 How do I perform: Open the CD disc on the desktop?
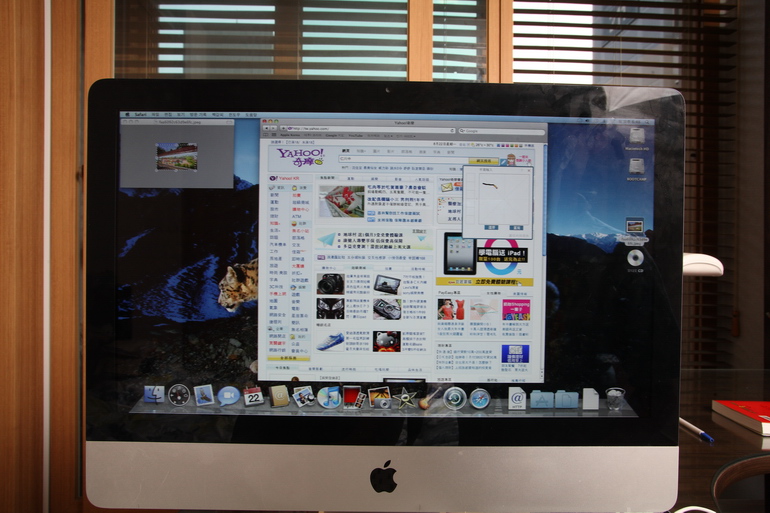pos(635,260)
